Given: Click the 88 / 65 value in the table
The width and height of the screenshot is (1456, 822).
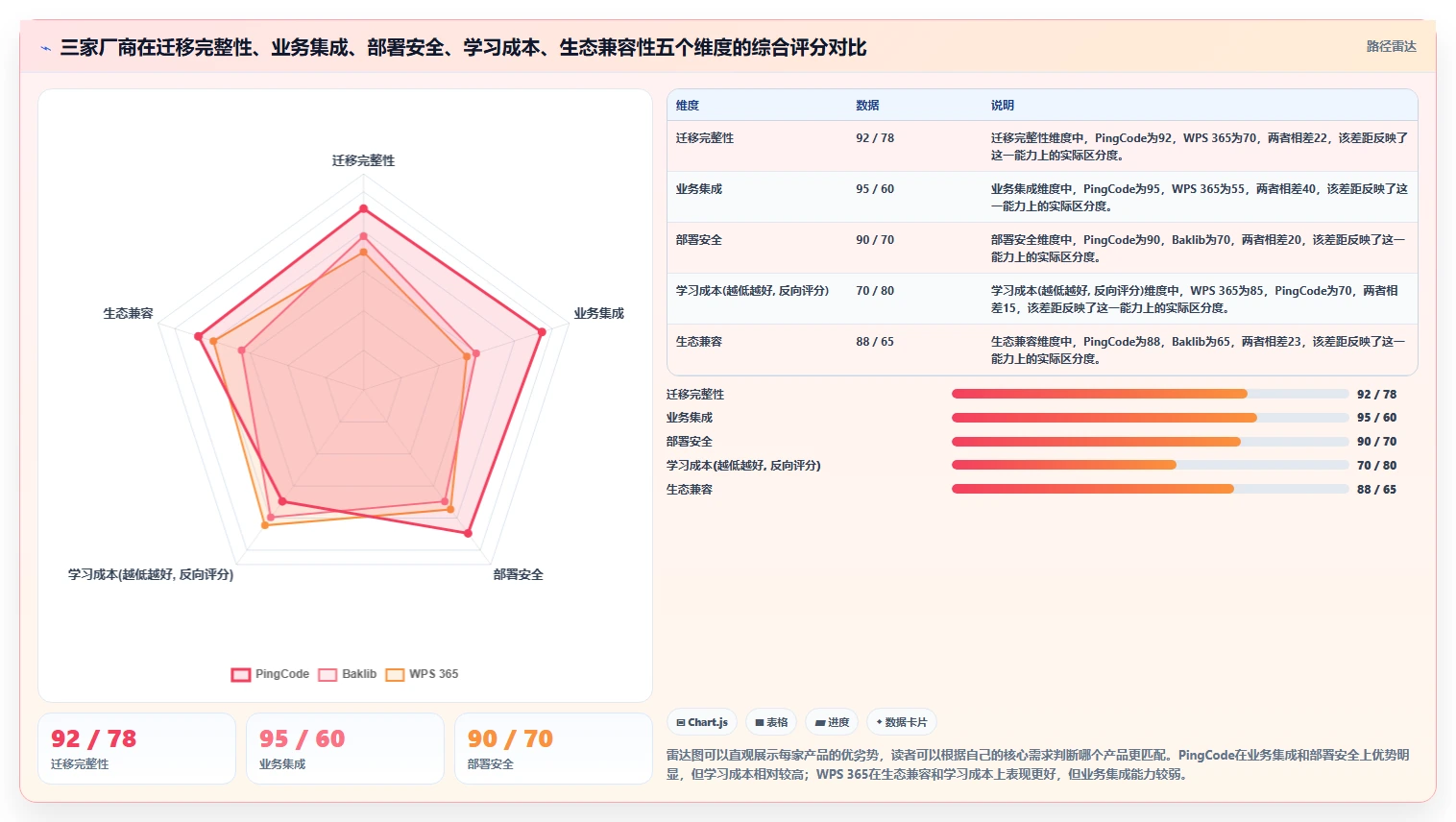Looking at the screenshot, I should (x=875, y=342).
